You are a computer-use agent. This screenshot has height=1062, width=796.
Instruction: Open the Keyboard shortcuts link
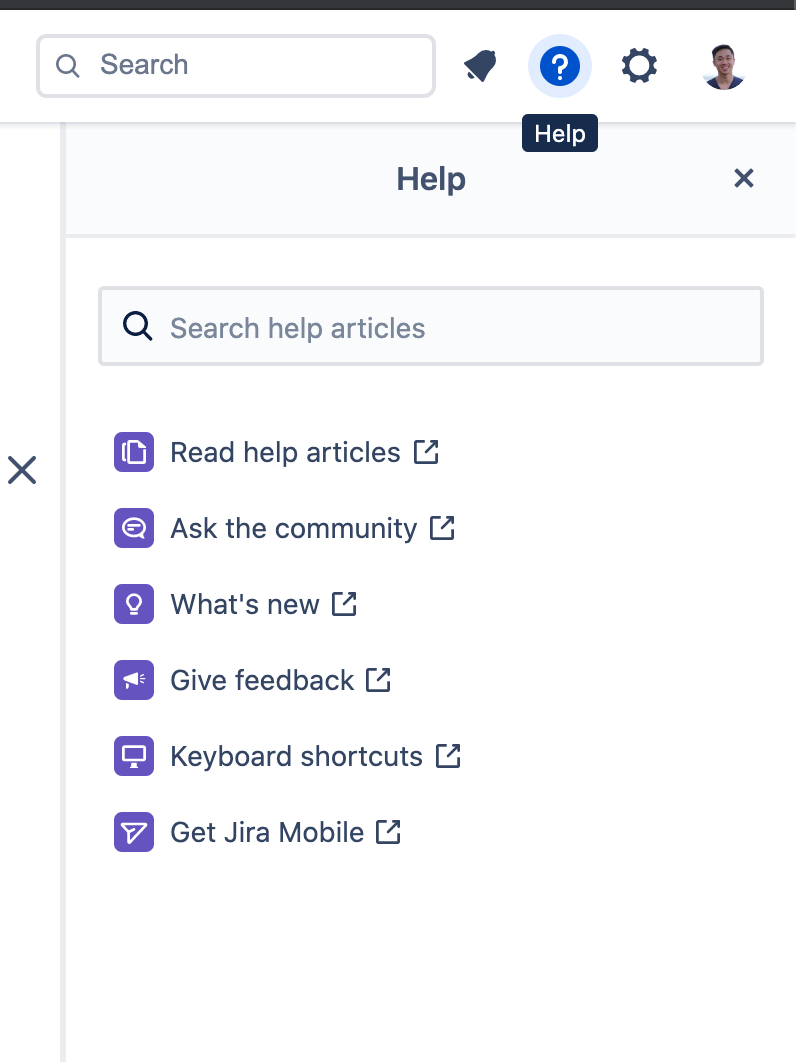click(x=295, y=756)
